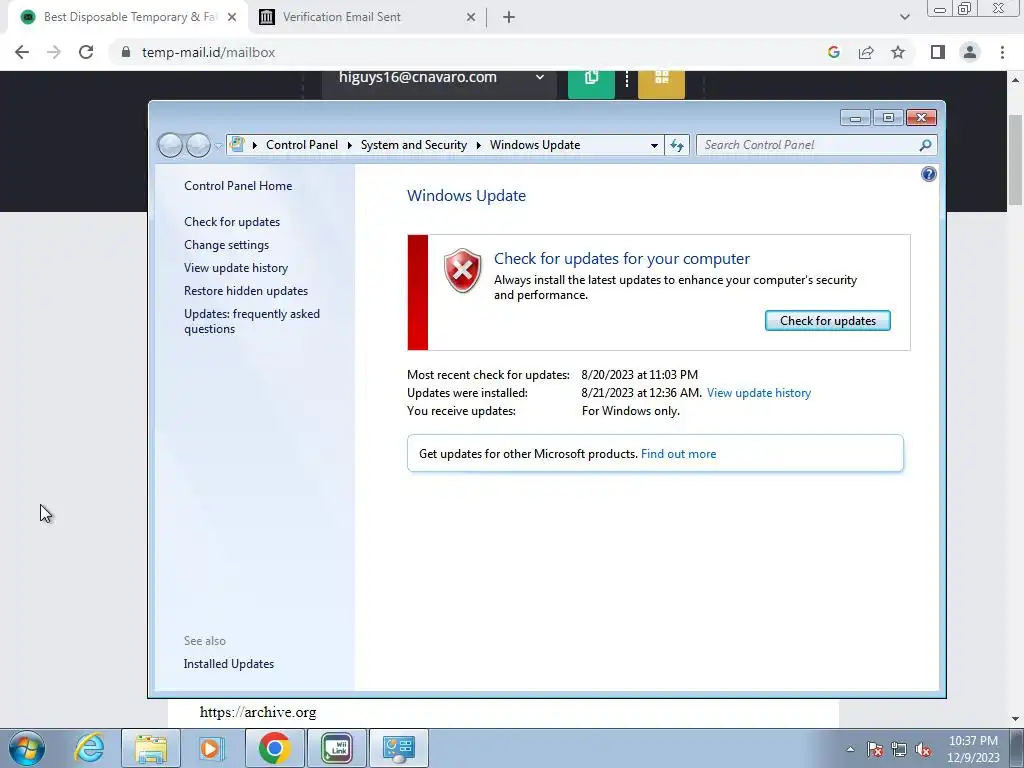Expand the arrow before Control Panel breadcrumb
Image resolution: width=1024 pixels, height=768 pixels.
[255, 145]
